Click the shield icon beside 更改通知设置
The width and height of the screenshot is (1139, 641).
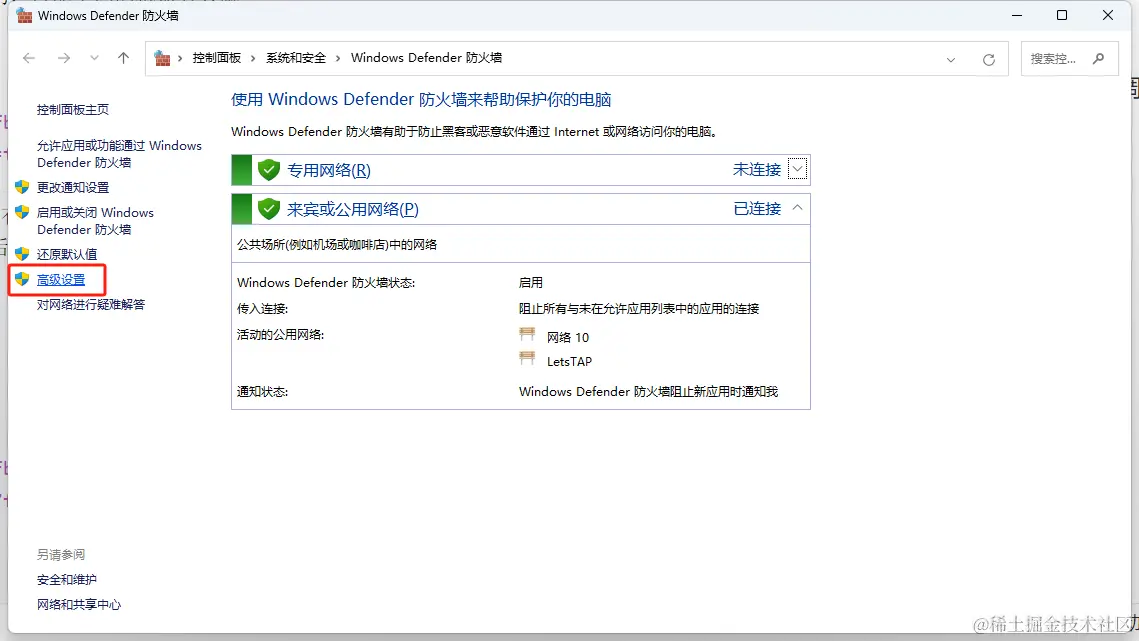point(23,187)
